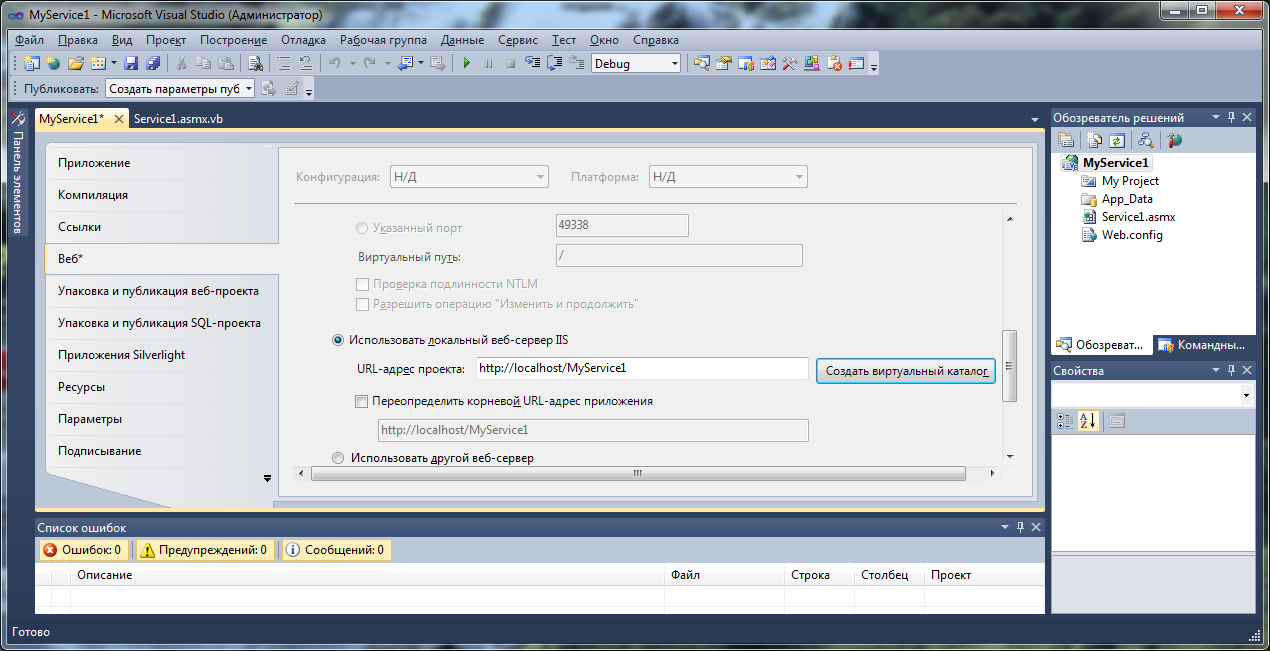Toggle the Ошибок: 0 errors filter

84,550
